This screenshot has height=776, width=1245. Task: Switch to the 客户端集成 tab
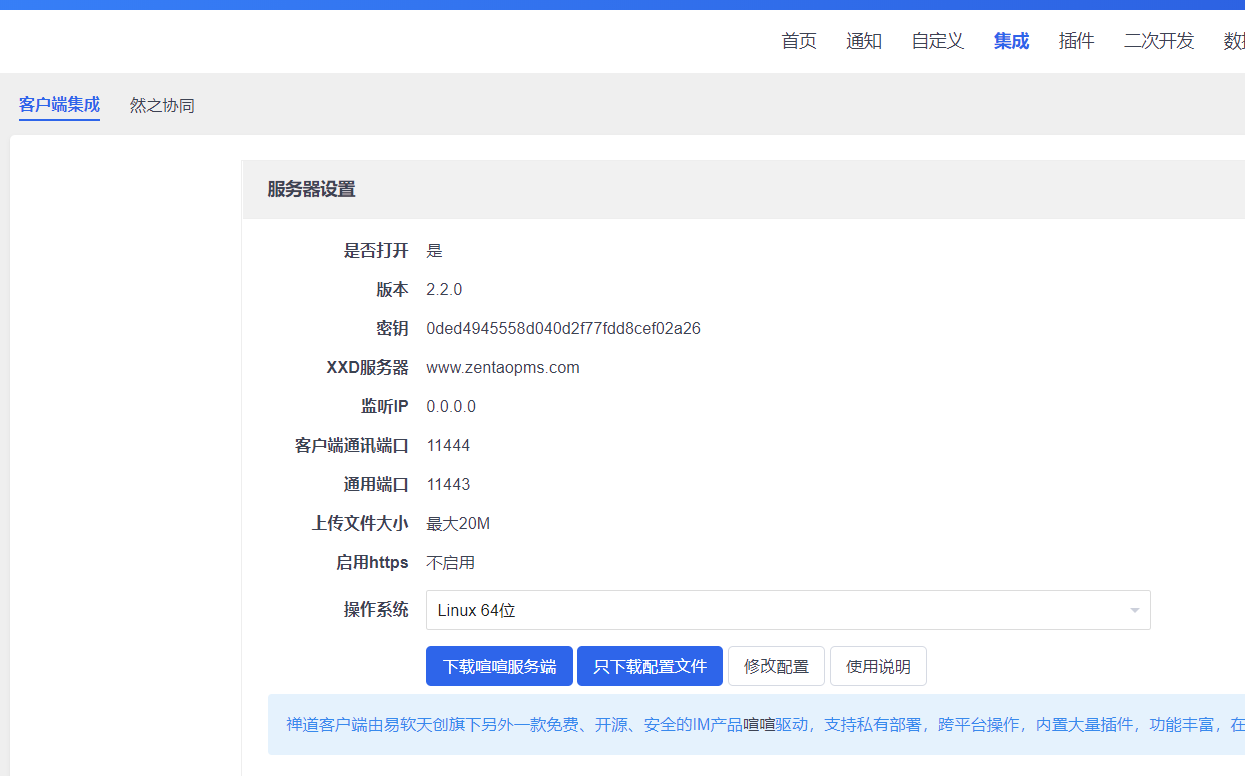59,105
